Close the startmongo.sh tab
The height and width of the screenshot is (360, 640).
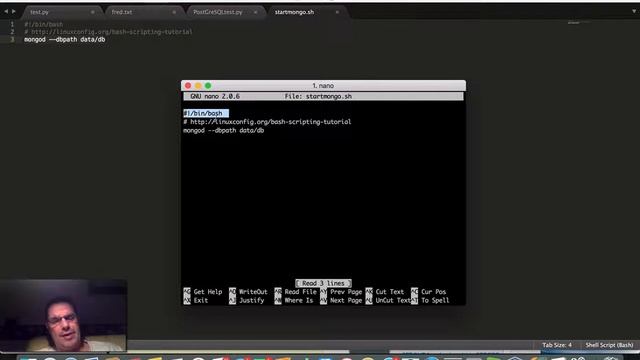coord(337,12)
